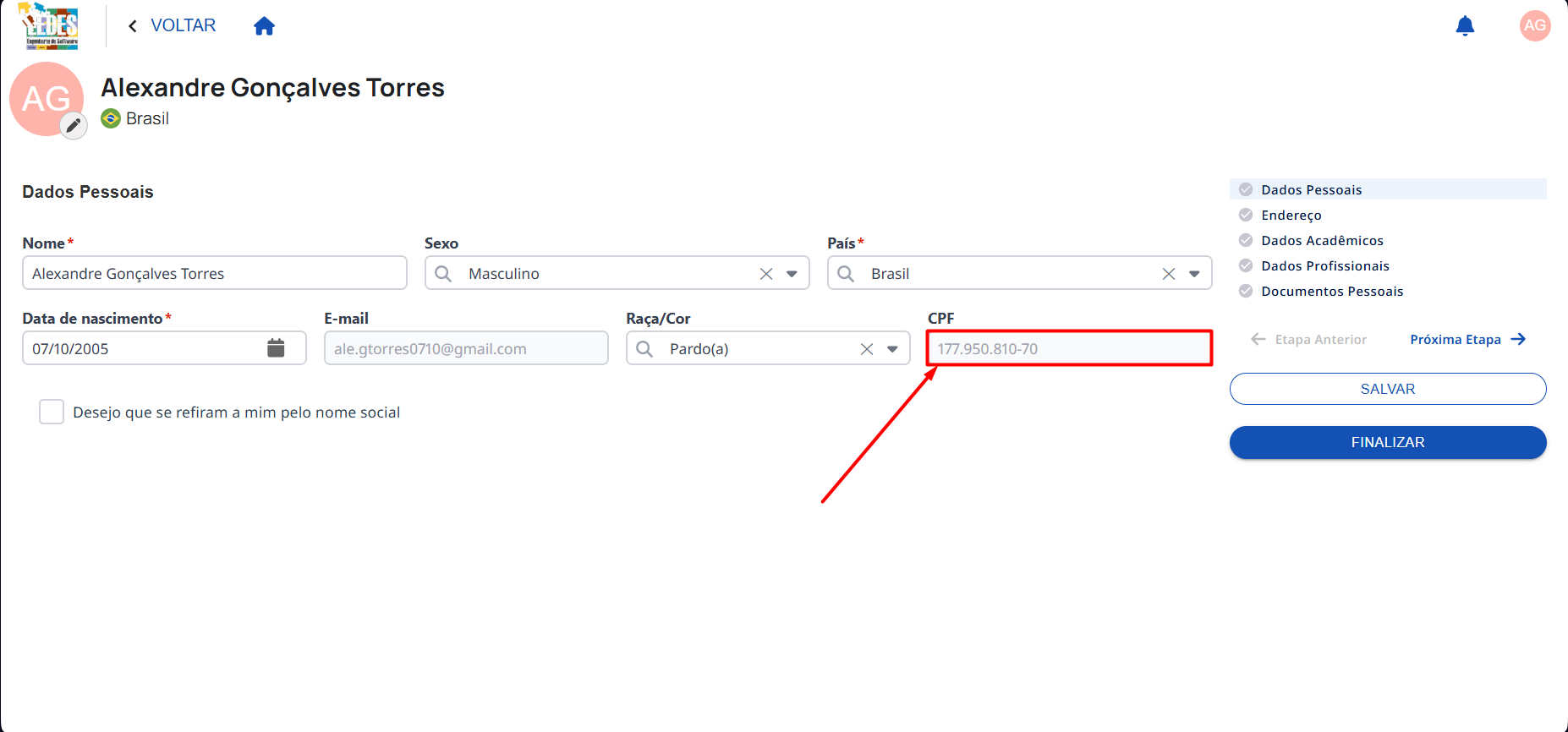Open the AG user avatar menu at top right

click(1535, 25)
